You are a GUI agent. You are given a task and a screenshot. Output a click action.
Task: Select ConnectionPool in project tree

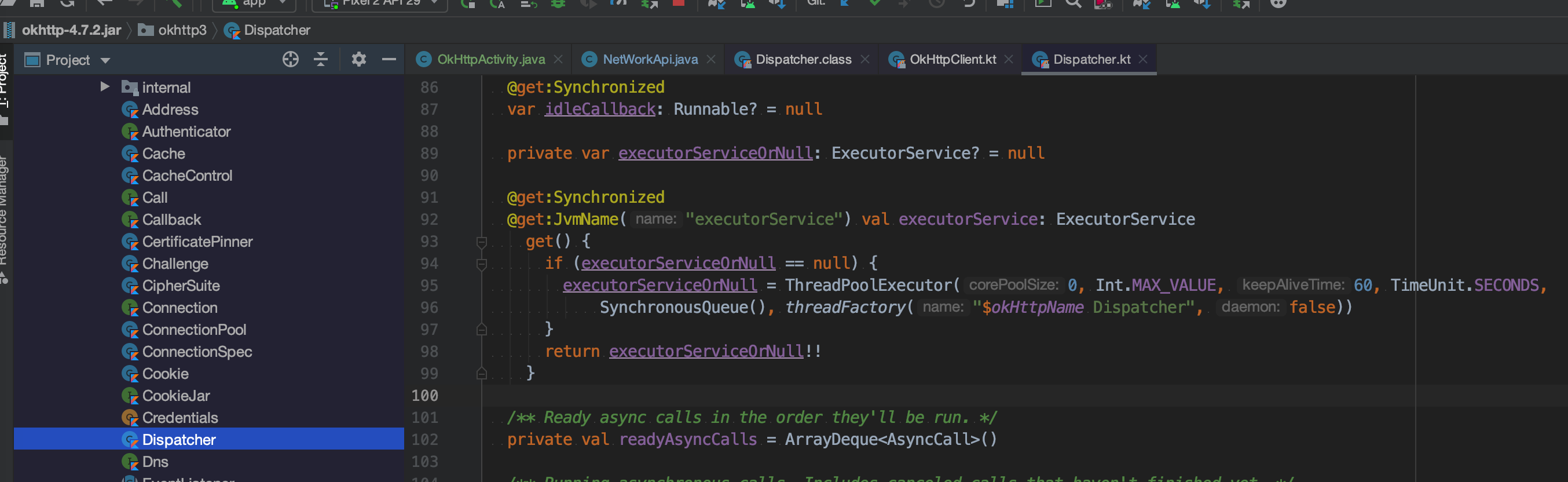click(194, 328)
